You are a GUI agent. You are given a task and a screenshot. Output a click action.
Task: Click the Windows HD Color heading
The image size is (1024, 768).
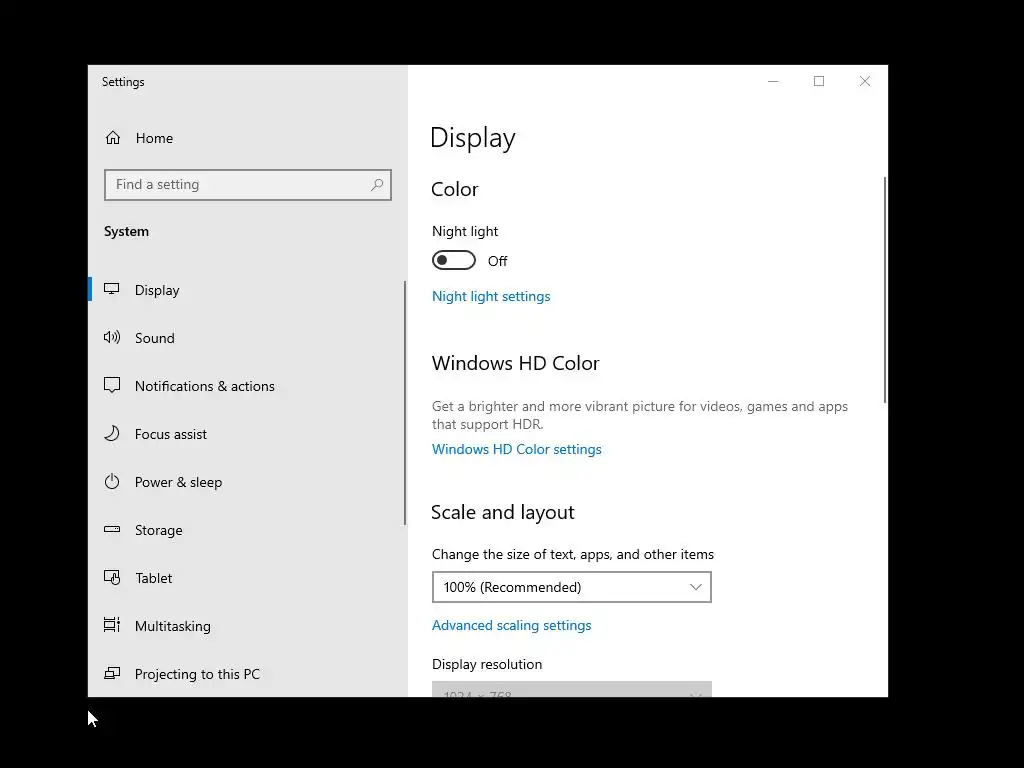(515, 363)
